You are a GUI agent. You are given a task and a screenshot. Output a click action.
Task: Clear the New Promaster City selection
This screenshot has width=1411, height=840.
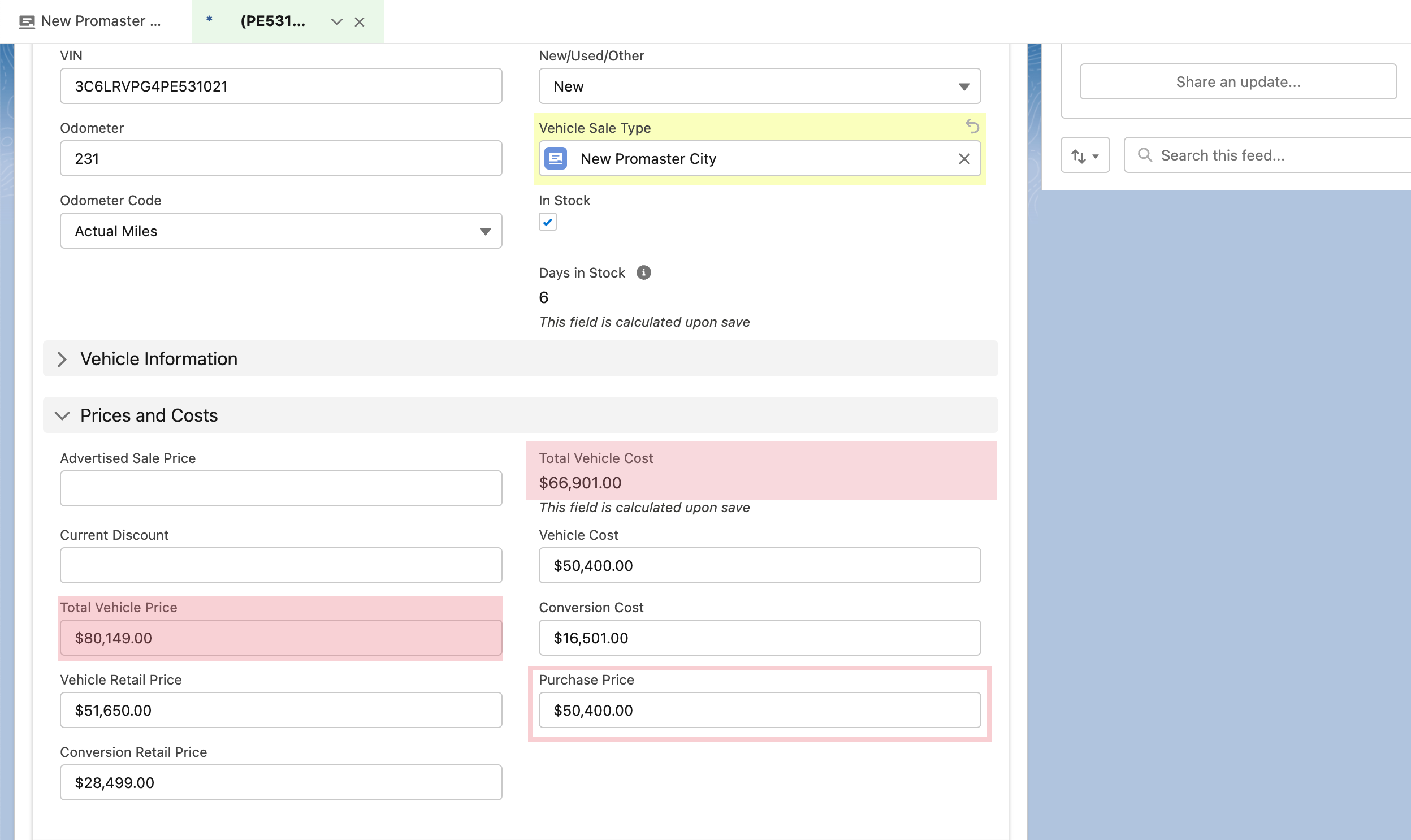(964, 159)
